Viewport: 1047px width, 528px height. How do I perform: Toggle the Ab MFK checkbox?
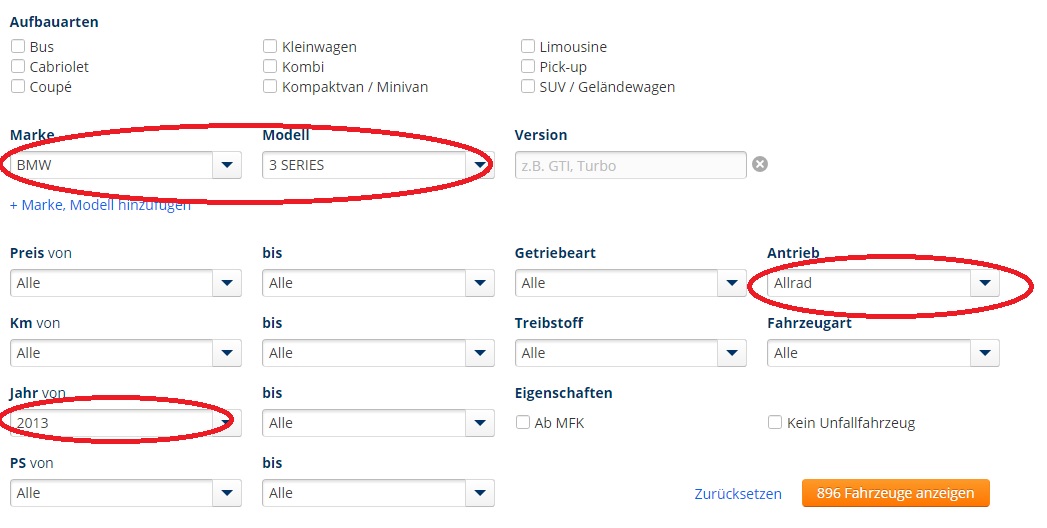pyautogui.click(x=522, y=423)
